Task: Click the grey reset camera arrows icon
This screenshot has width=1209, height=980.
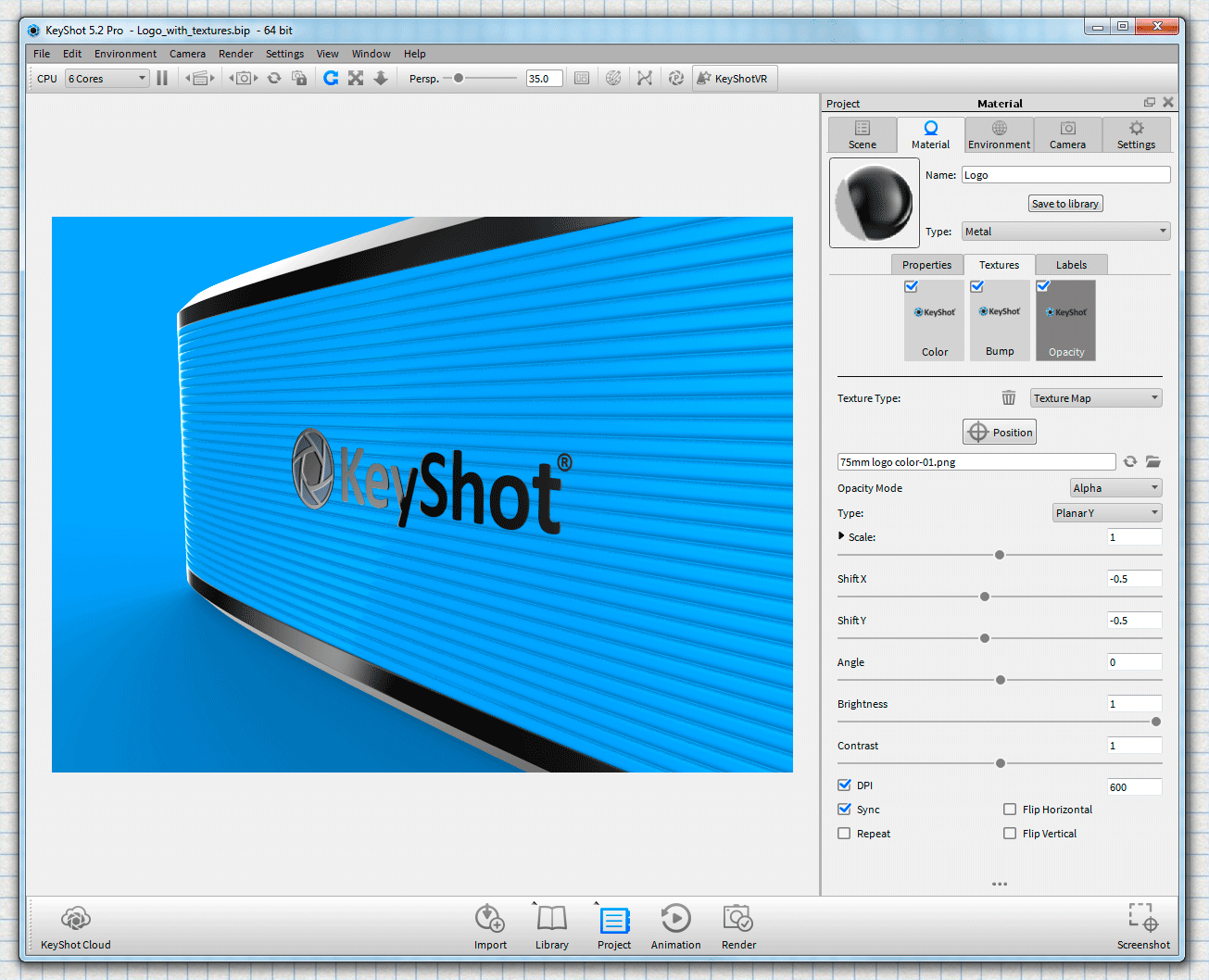Action: click(274, 79)
